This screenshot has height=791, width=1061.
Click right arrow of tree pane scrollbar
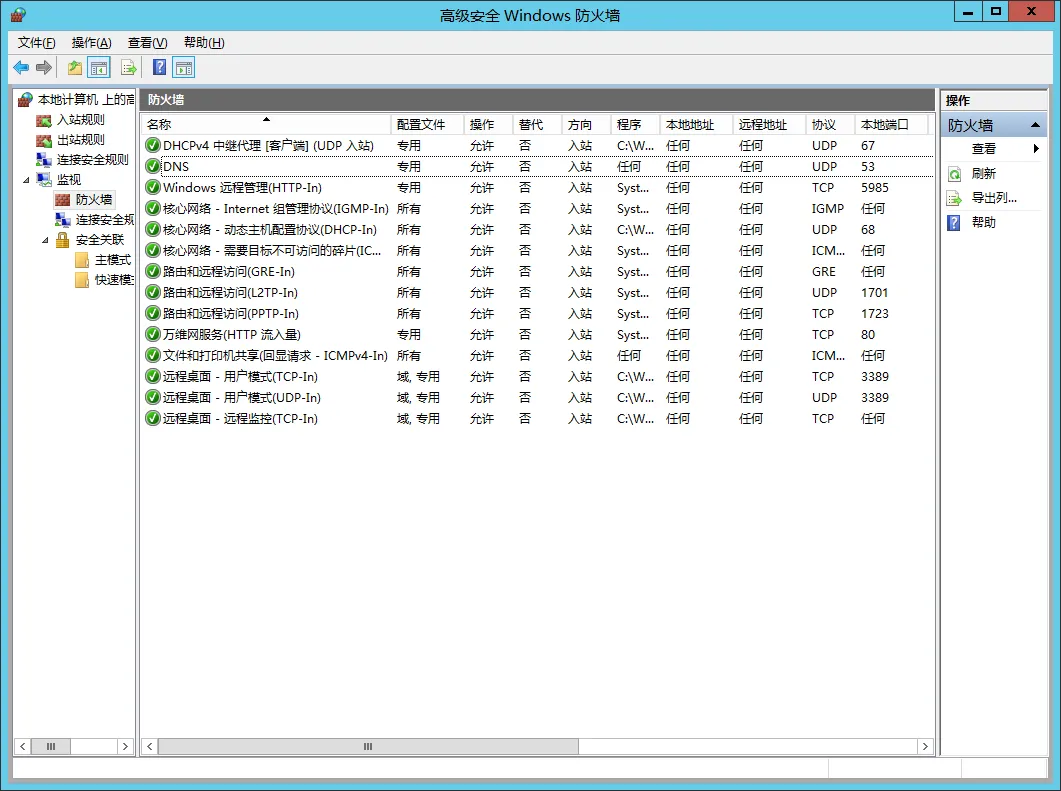[125, 746]
